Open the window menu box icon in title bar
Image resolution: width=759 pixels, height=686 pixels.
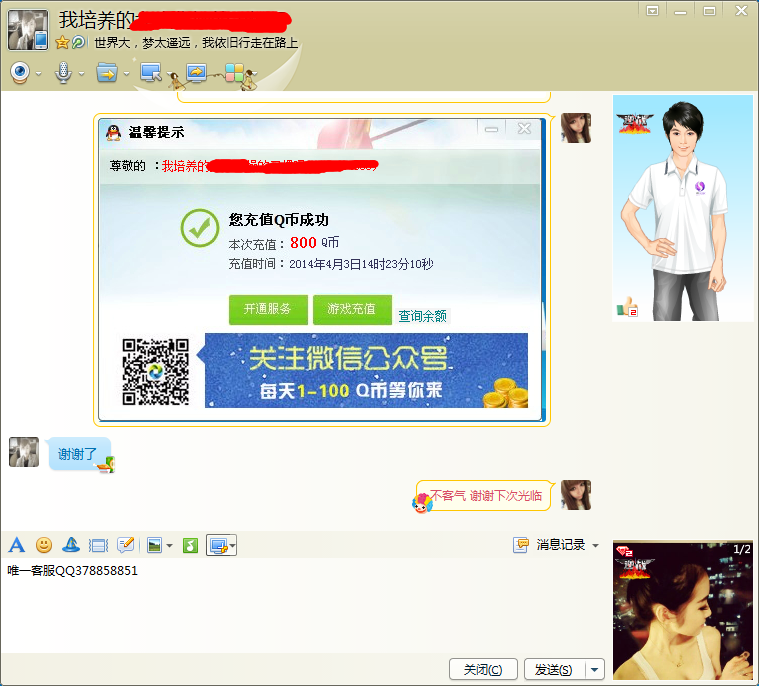(x=653, y=11)
